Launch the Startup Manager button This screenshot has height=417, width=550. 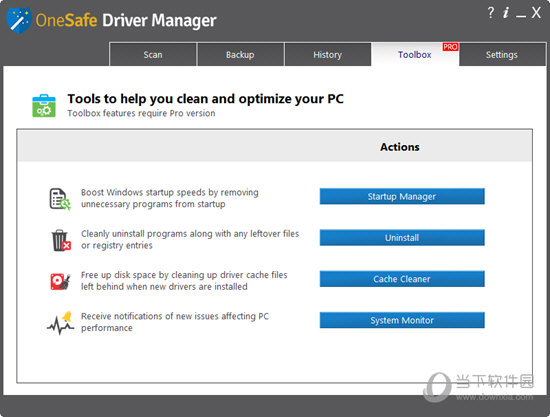402,196
